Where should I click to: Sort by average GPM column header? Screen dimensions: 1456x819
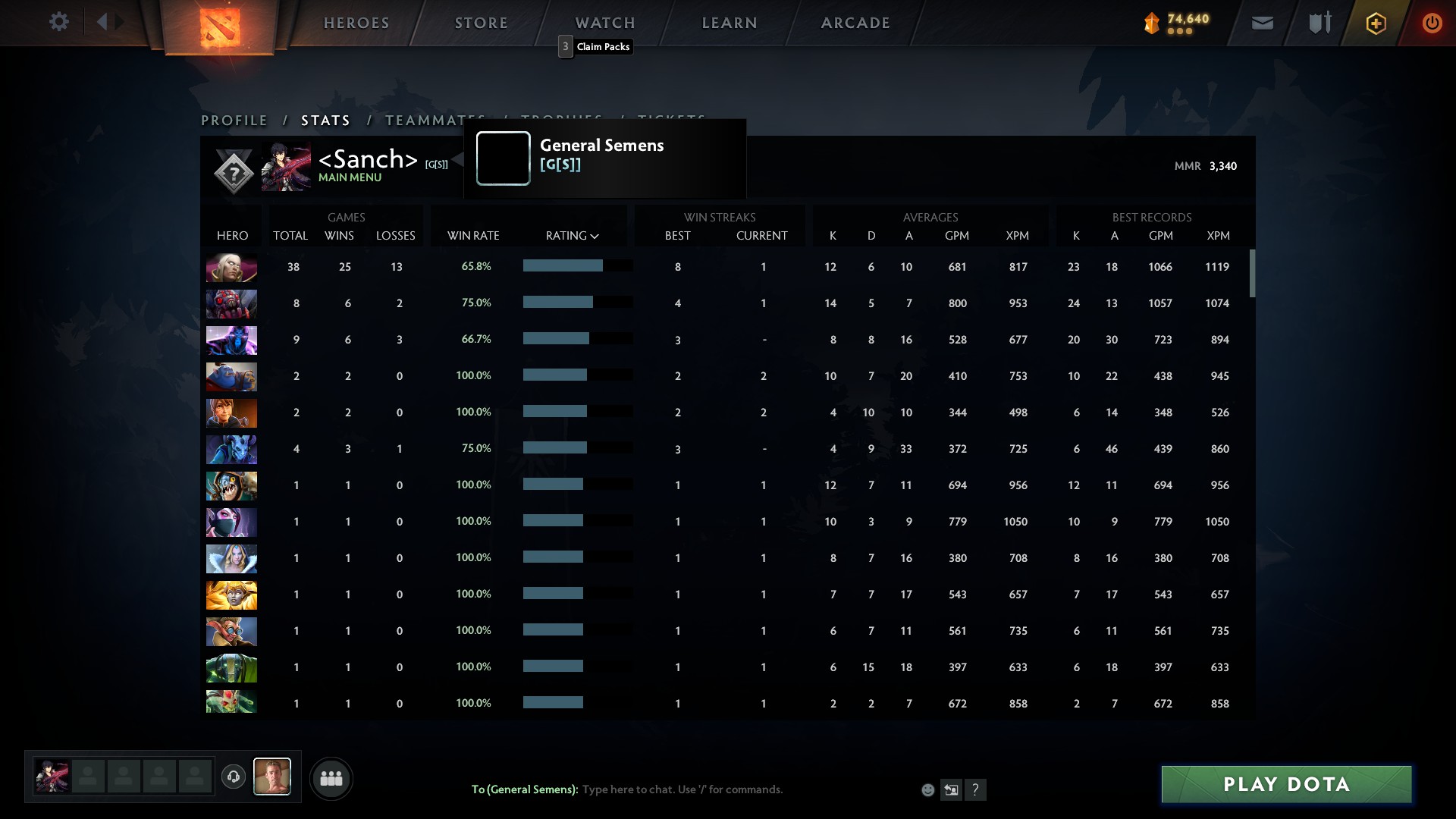pos(957,236)
